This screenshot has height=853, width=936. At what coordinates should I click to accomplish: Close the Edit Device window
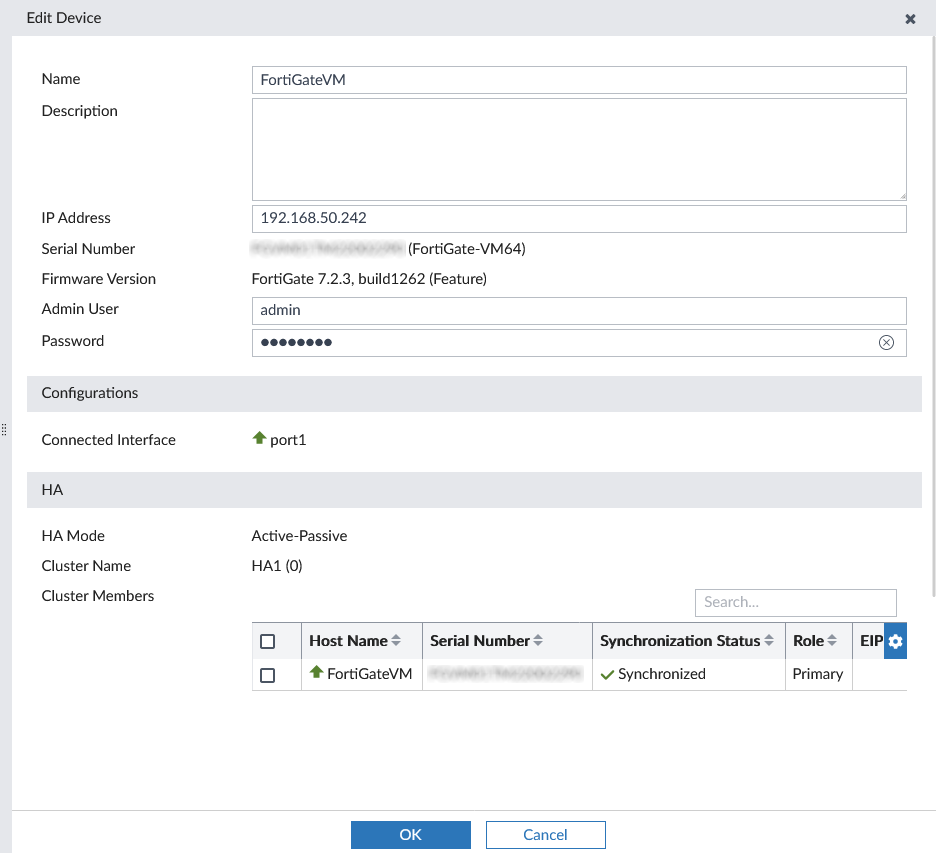910,18
